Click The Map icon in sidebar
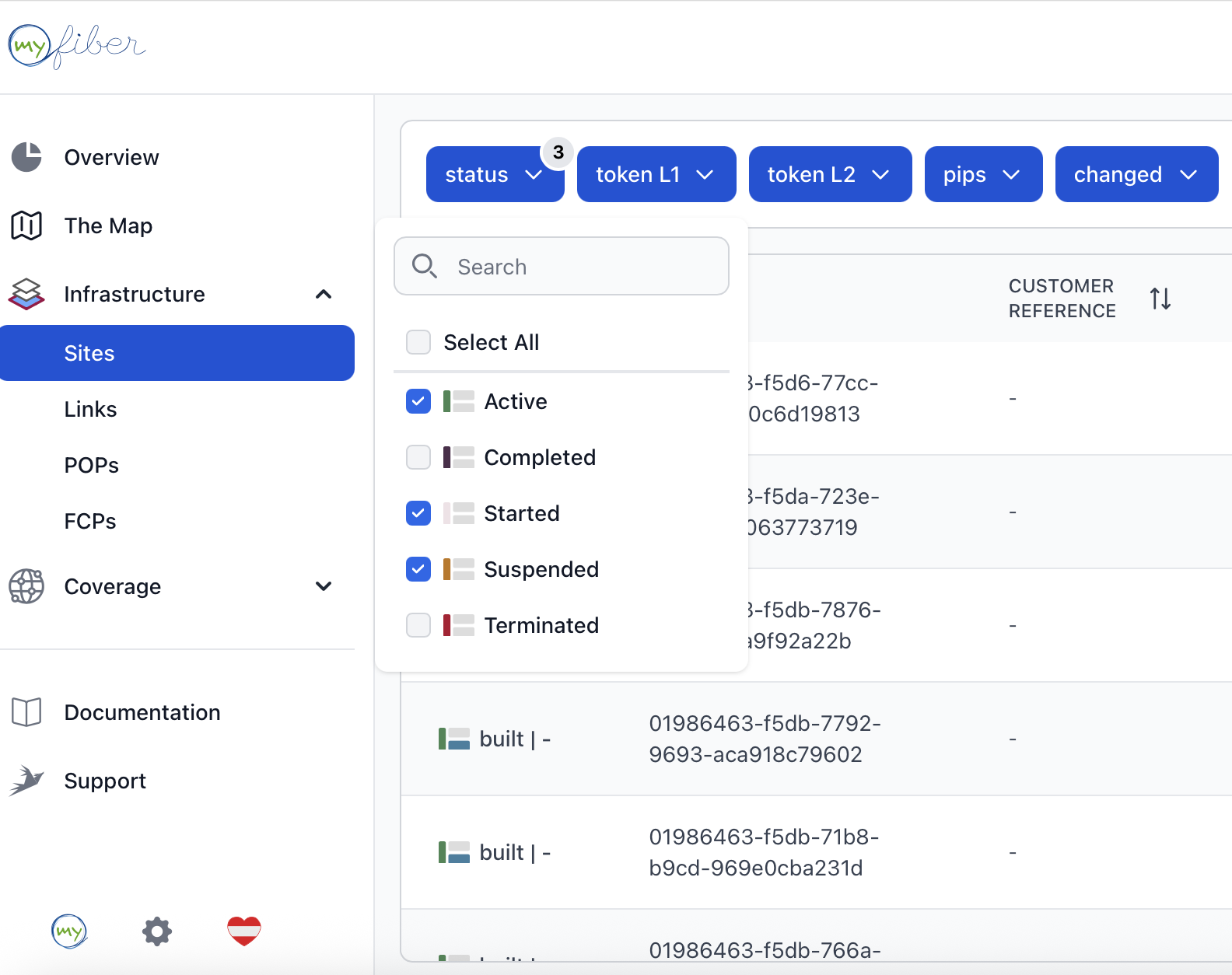 pyautogui.click(x=26, y=225)
